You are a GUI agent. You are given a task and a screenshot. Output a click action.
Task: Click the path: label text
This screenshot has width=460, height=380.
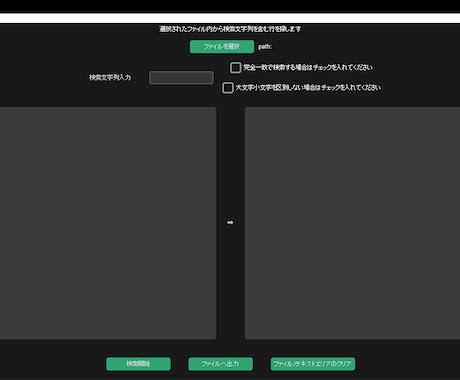265,47
